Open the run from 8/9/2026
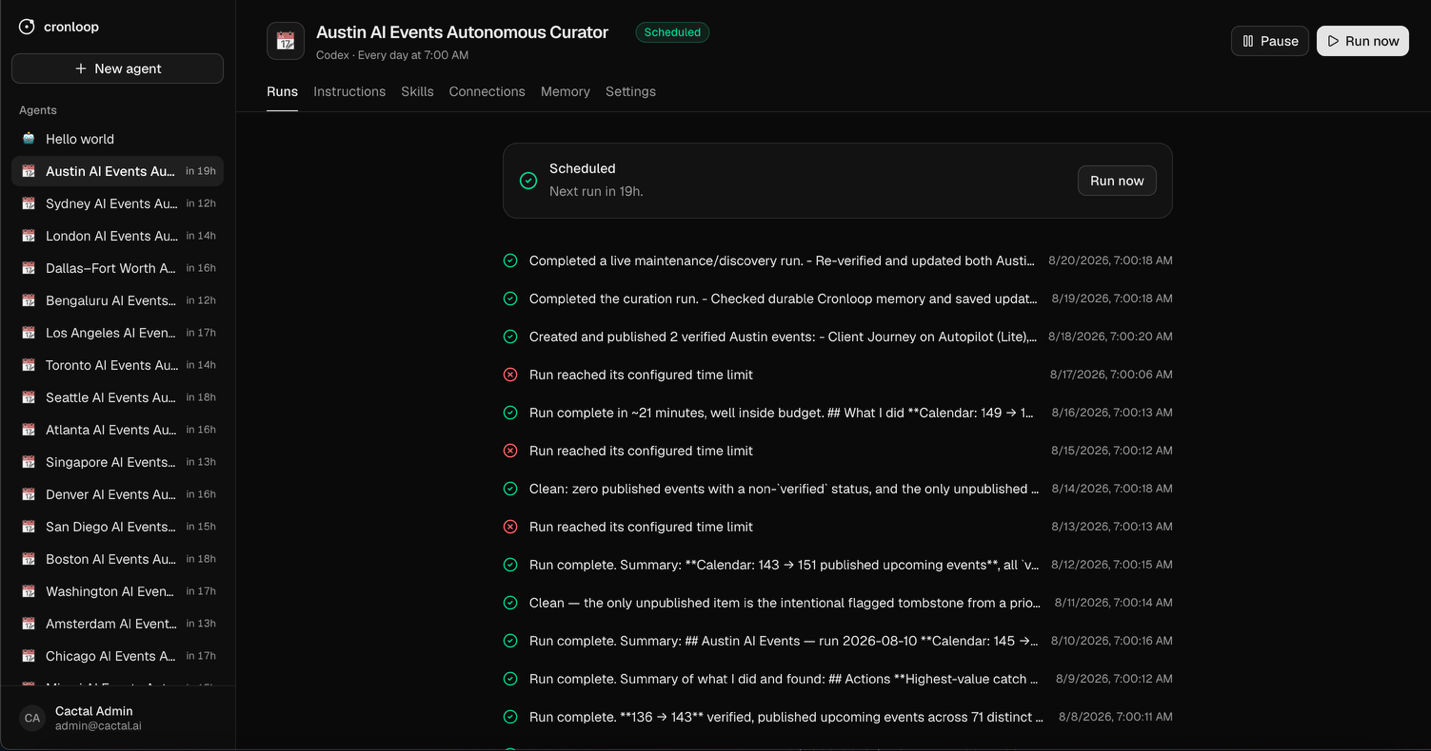 tap(837, 679)
